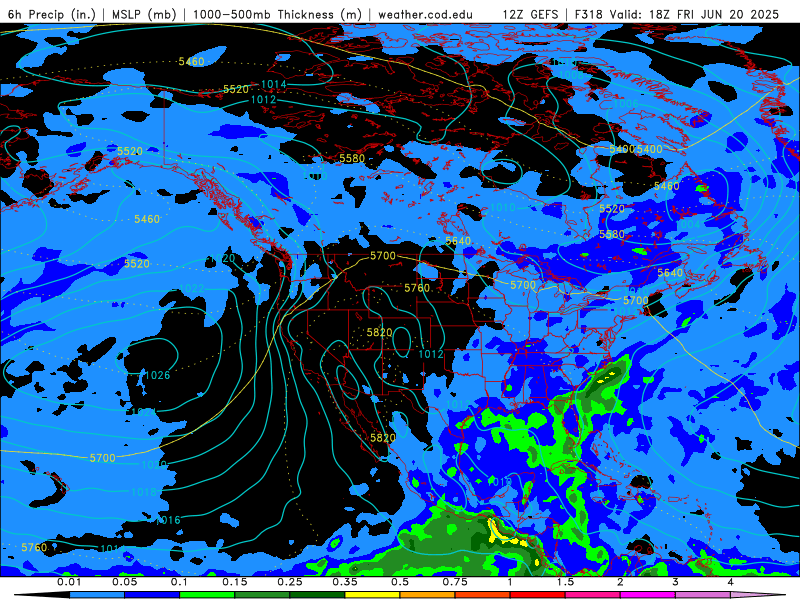Click the weather.cod.edu source label

point(425,14)
